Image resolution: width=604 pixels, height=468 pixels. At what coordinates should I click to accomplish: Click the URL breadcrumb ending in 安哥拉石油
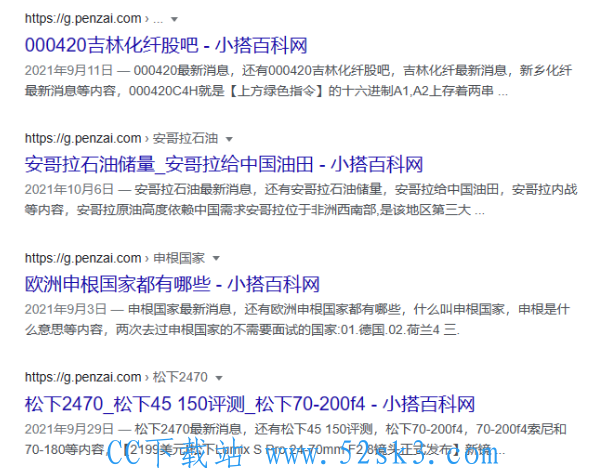122,138
